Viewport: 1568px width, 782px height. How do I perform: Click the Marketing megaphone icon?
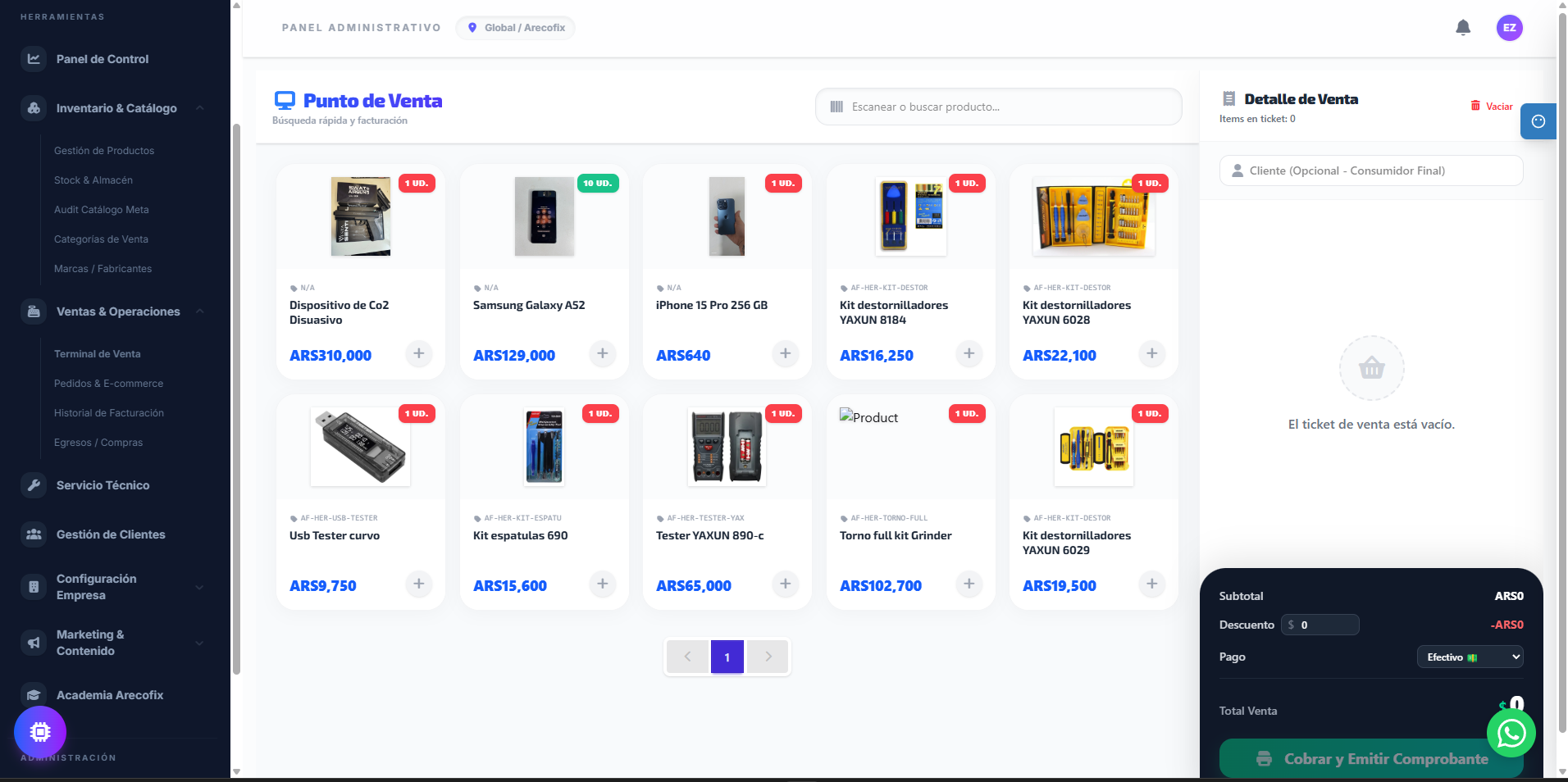coord(34,643)
